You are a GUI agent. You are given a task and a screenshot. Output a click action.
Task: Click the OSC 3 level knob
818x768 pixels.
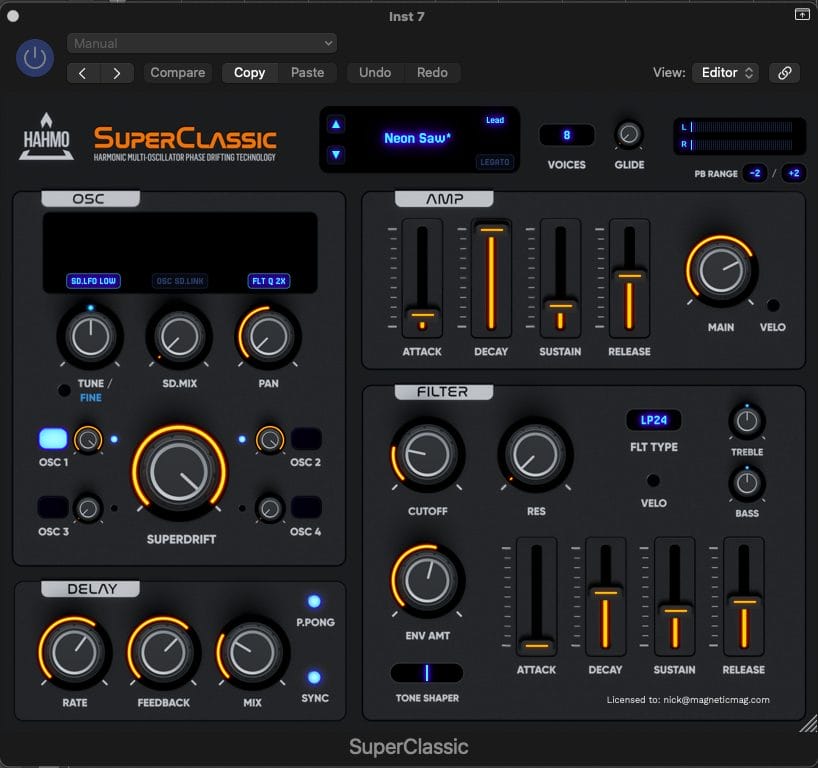coord(88,508)
